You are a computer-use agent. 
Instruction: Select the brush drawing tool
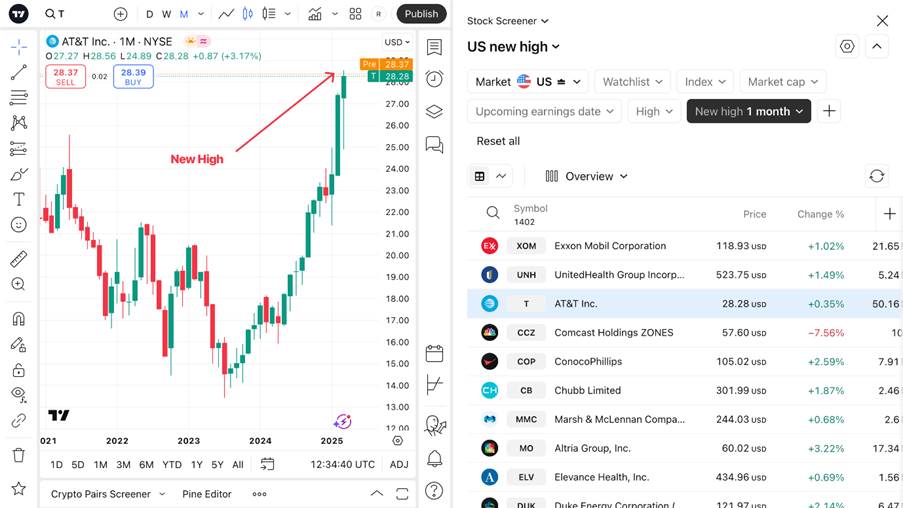tap(18, 174)
